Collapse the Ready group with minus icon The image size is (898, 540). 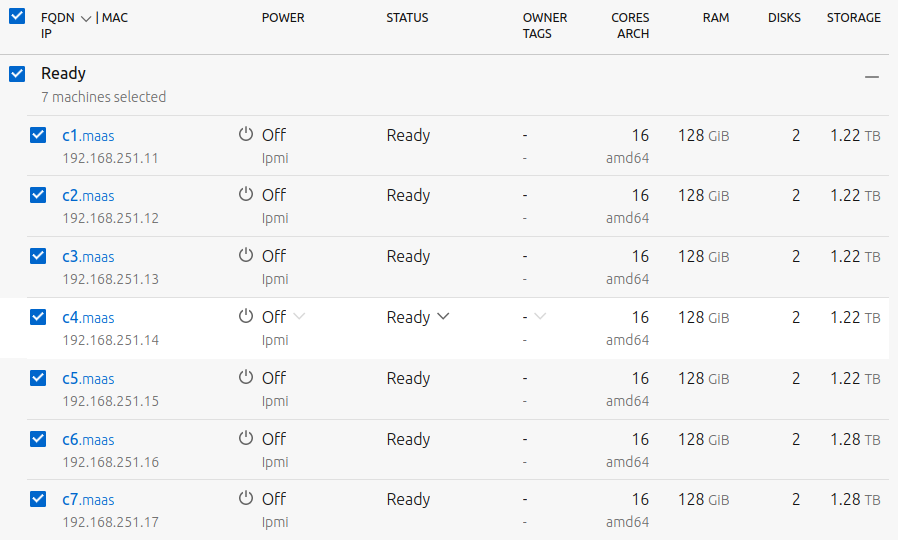pyautogui.click(x=872, y=76)
